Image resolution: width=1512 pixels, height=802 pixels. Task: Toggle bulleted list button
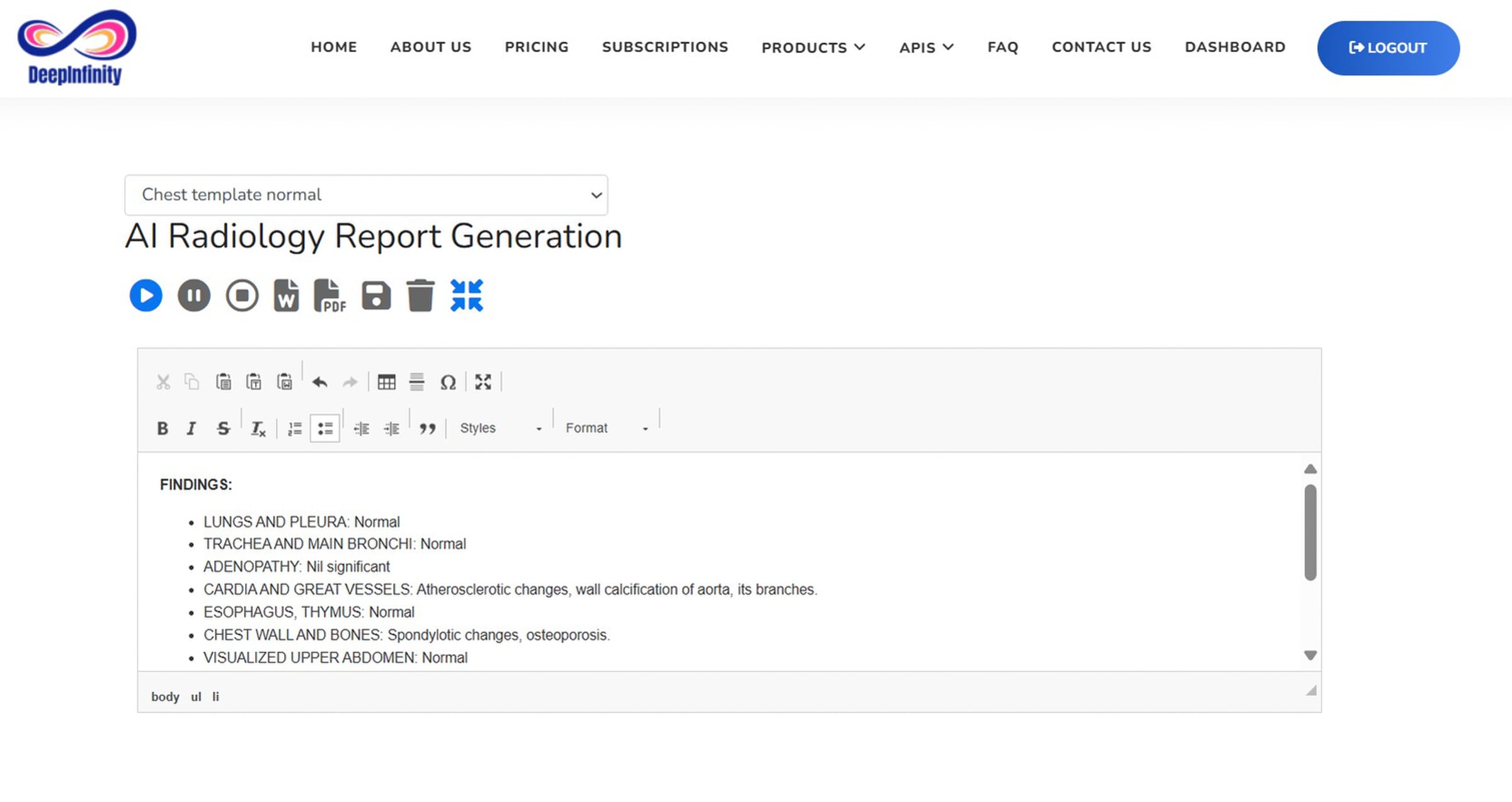325,428
